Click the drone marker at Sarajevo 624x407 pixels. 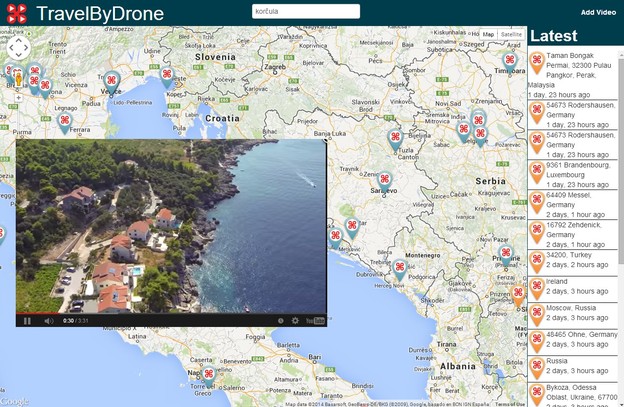[x=384, y=181]
